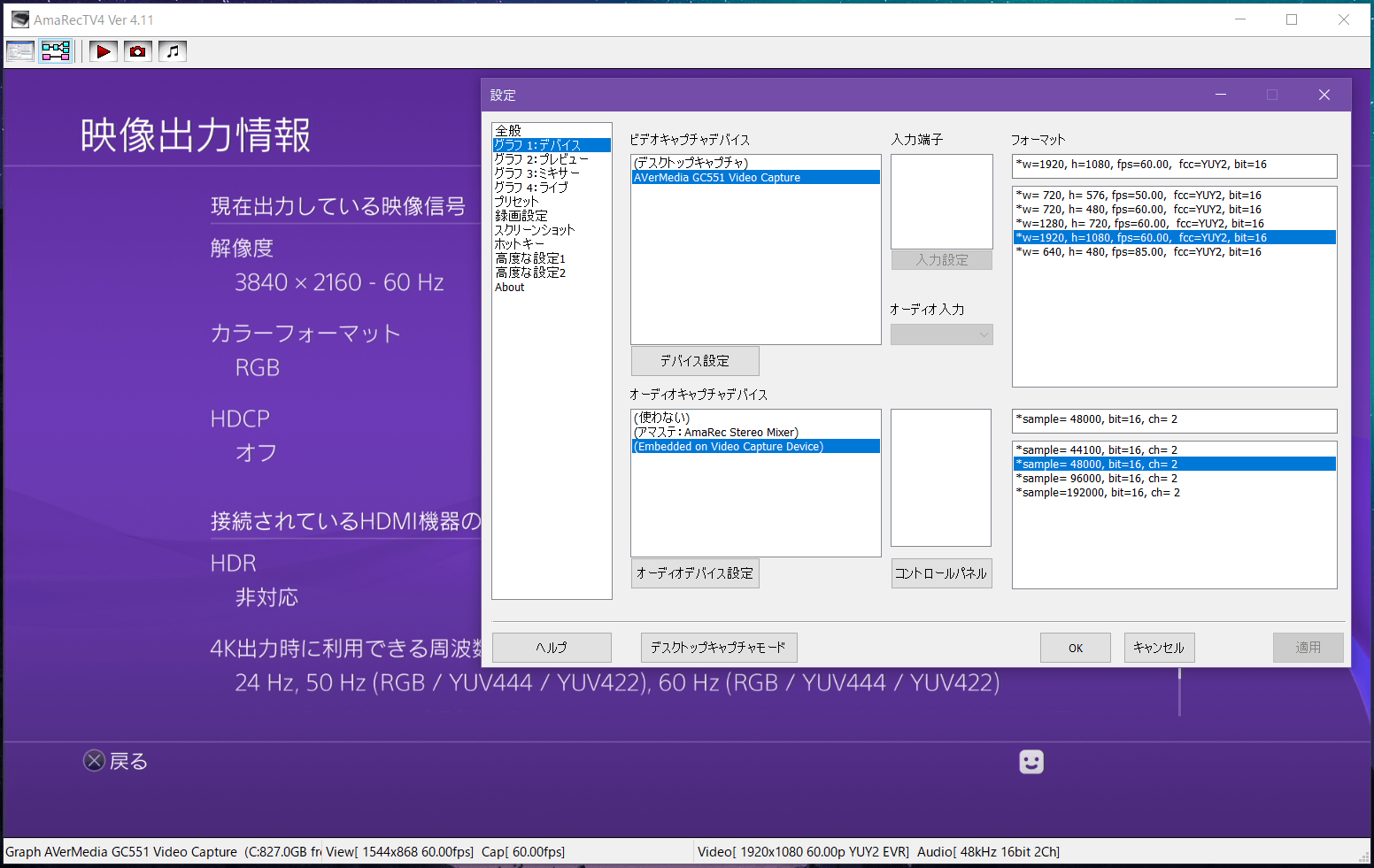Switch to デスクトップキャプチャモード
The image size is (1374, 868).
(719, 648)
